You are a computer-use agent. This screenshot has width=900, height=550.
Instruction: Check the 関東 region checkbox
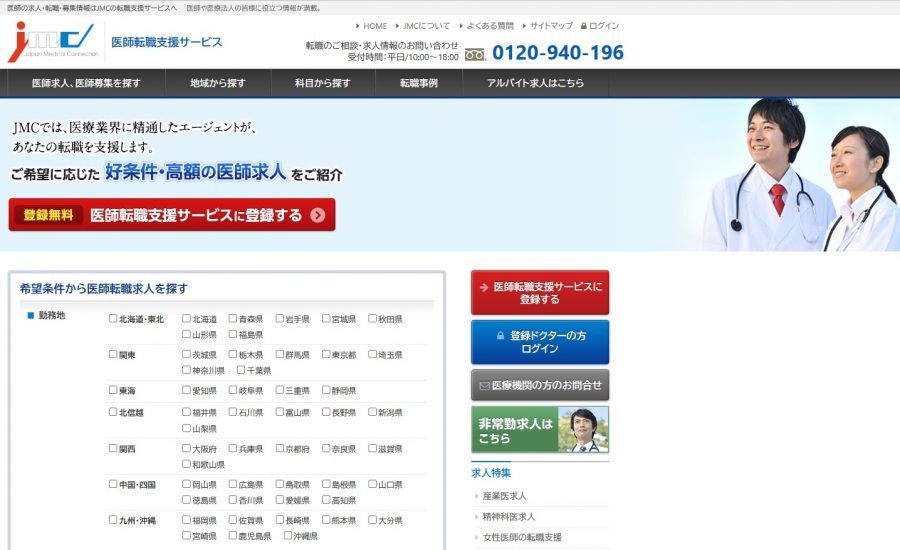tap(113, 354)
